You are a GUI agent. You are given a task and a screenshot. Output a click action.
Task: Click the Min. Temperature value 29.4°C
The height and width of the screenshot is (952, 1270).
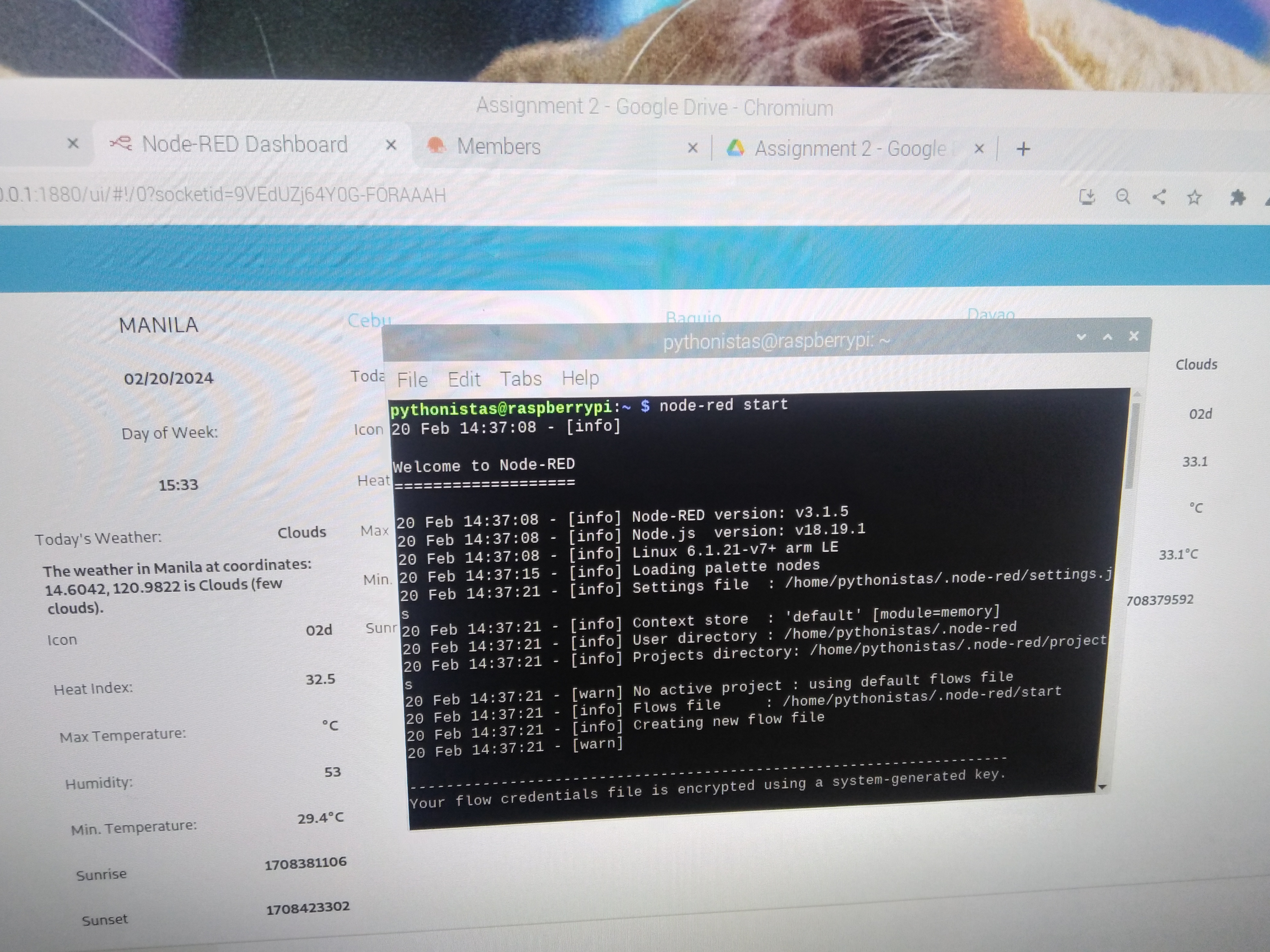click(x=320, y=818)
